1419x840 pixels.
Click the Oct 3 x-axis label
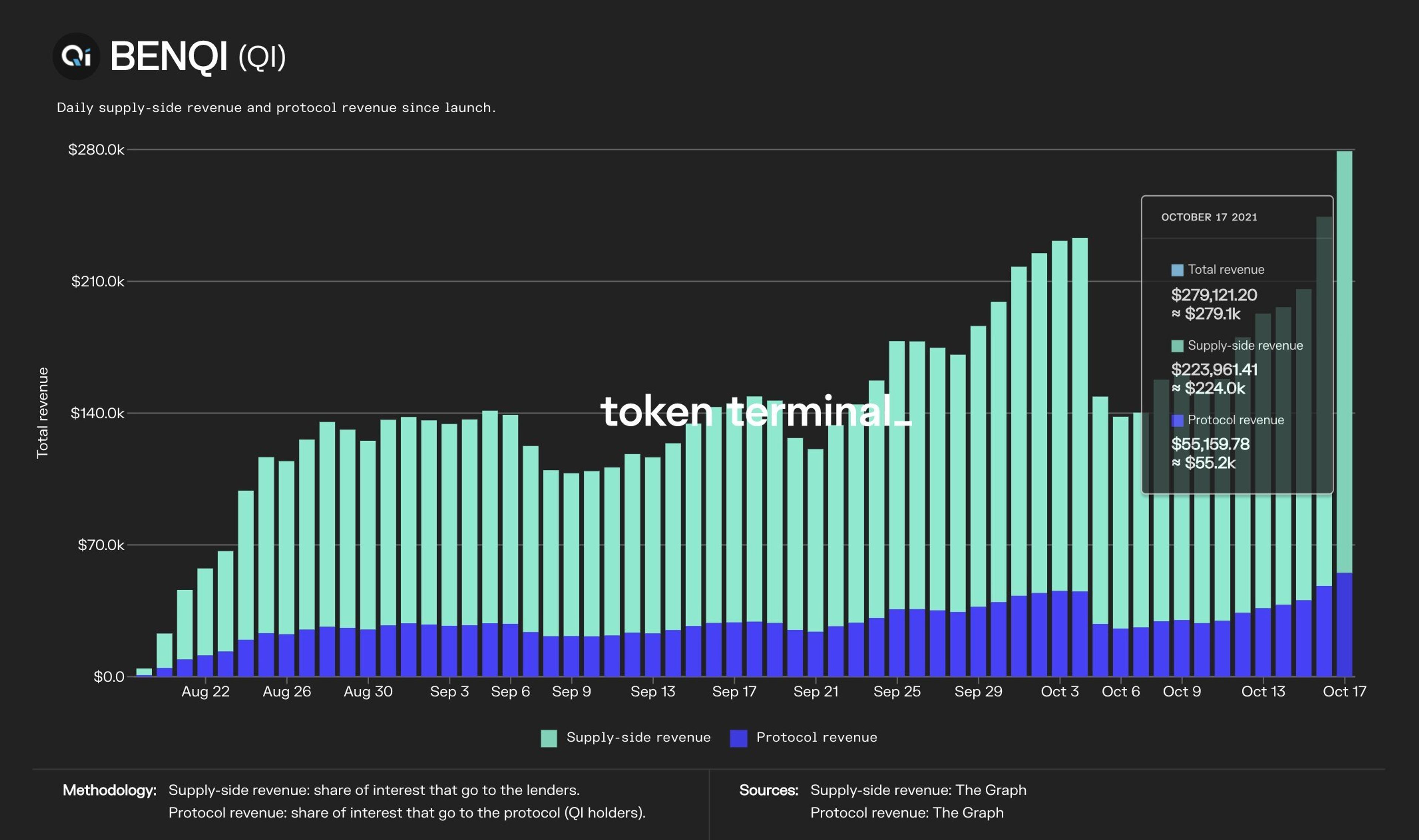pyautogui.click(x=1059, y=692)
